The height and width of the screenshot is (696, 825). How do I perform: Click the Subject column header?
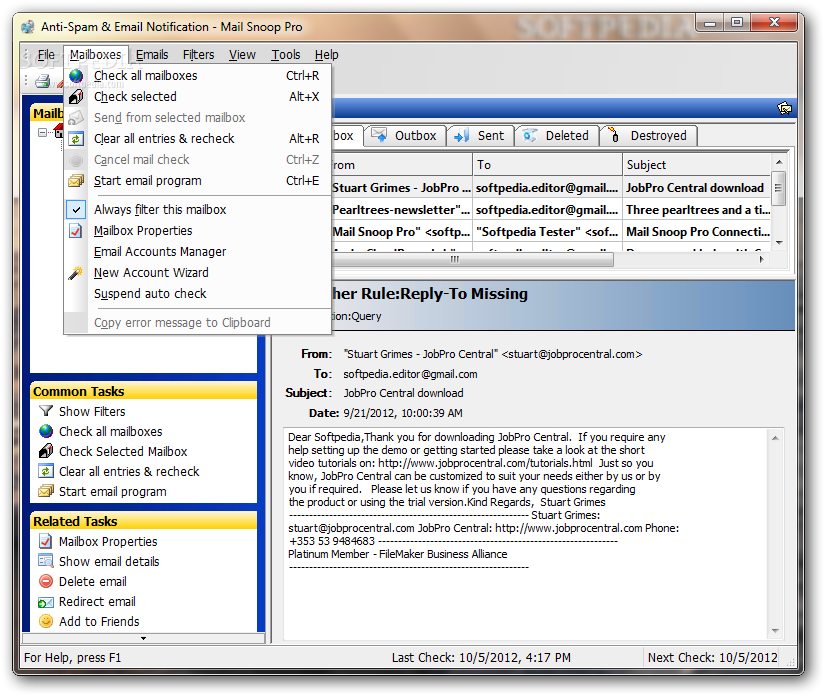click(x=697, y=165)
